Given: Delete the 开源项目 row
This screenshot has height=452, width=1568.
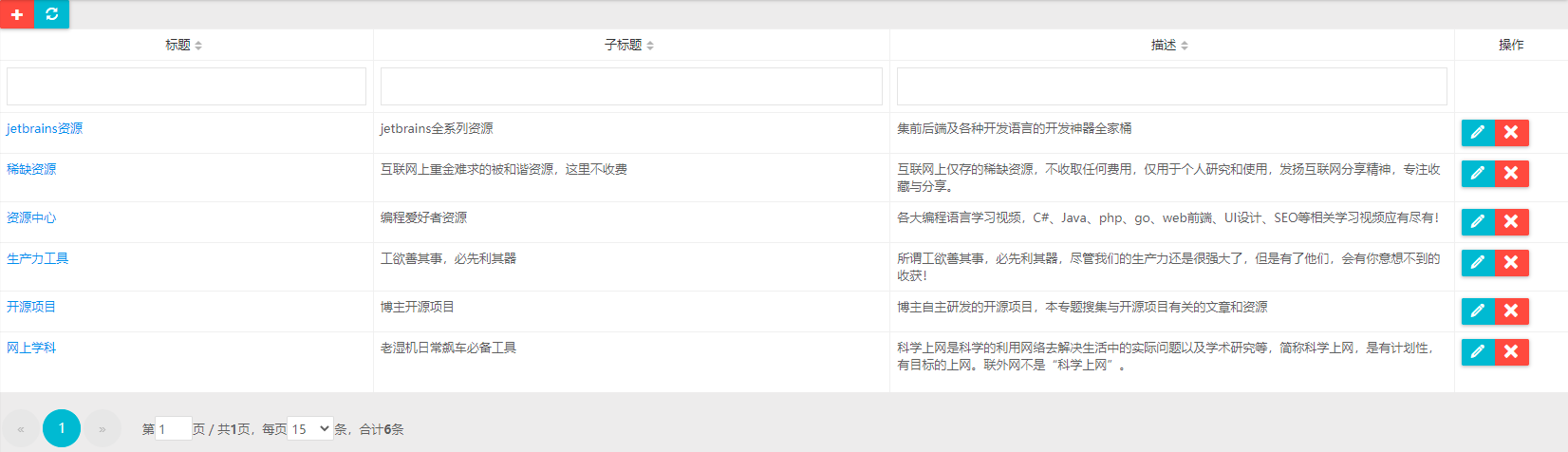Looking at the screenshot, I should pos(1512,311).
